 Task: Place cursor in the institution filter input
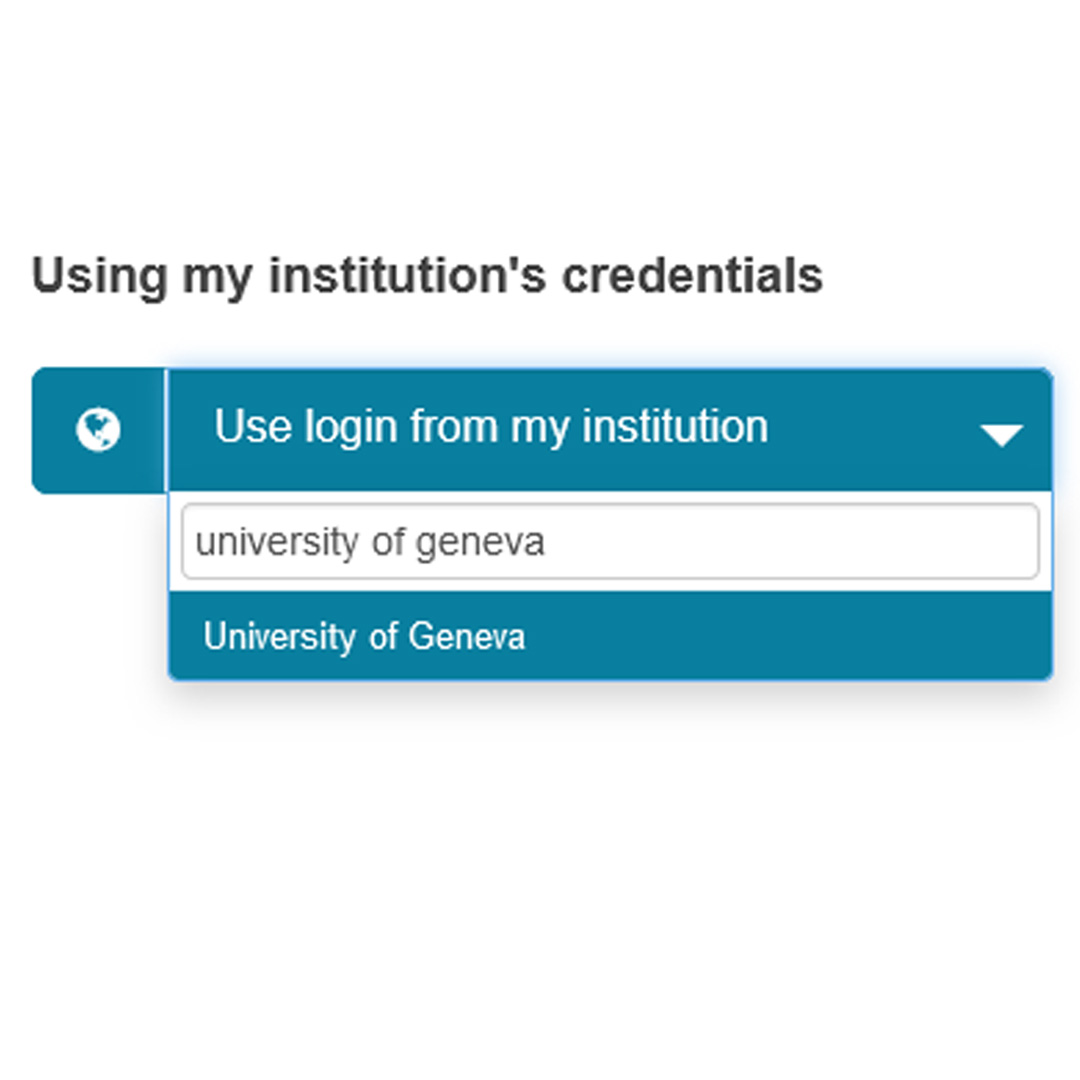pyautogui.click(x=610, y=542)
